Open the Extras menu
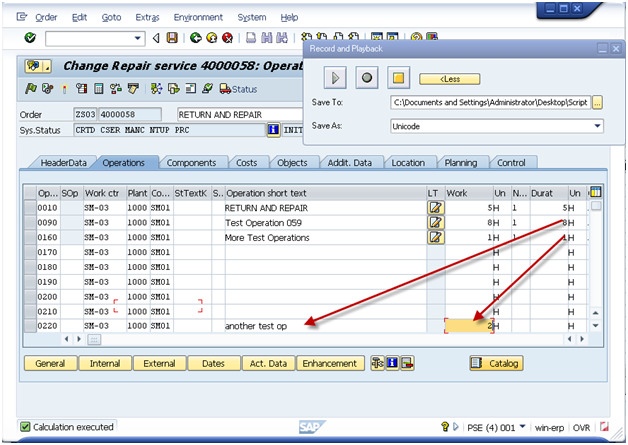This screenshot has height=445, width=628. [147, 17]
